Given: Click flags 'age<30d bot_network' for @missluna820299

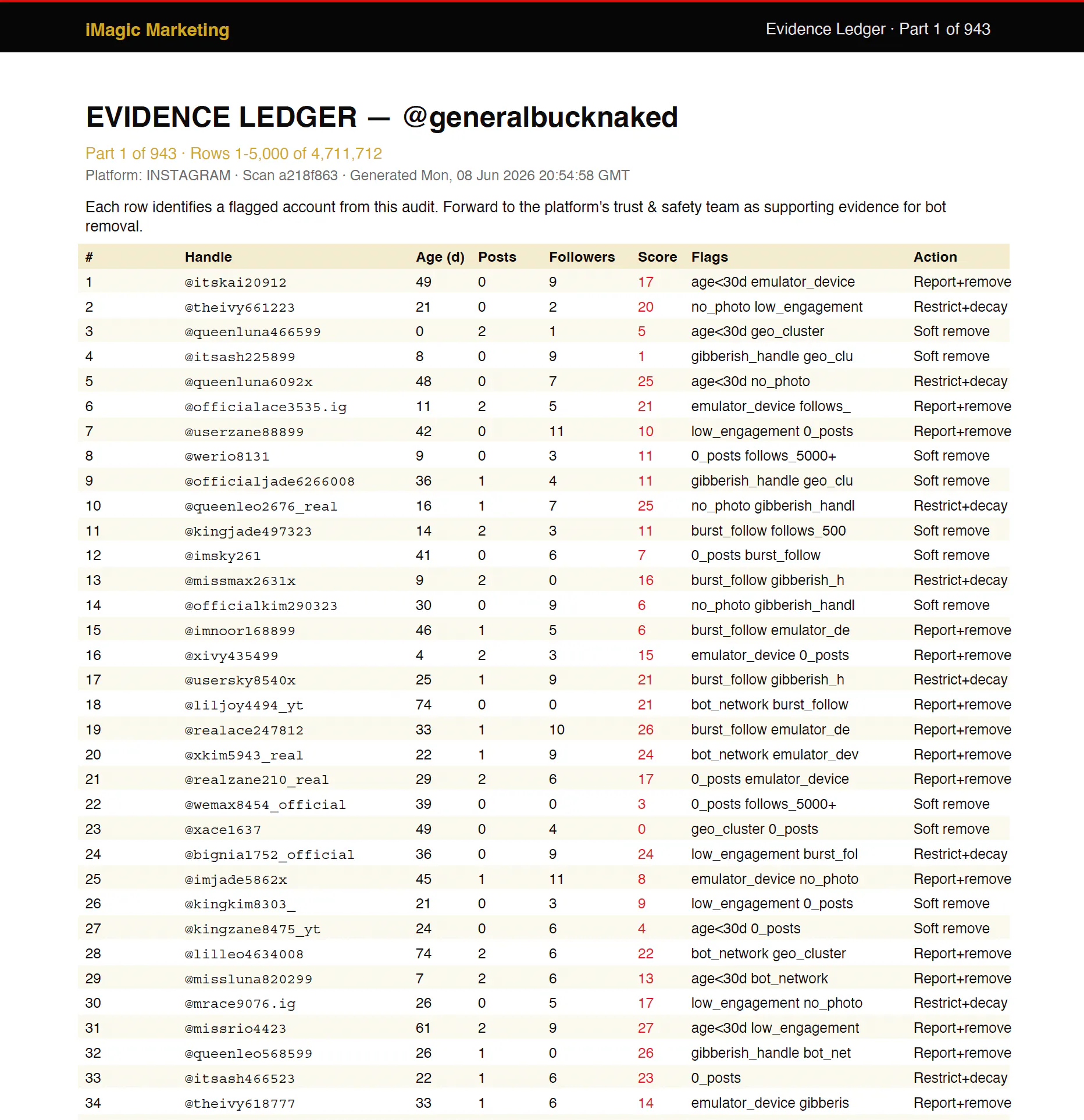Looking at the screenshot, I should click(759, 979).
